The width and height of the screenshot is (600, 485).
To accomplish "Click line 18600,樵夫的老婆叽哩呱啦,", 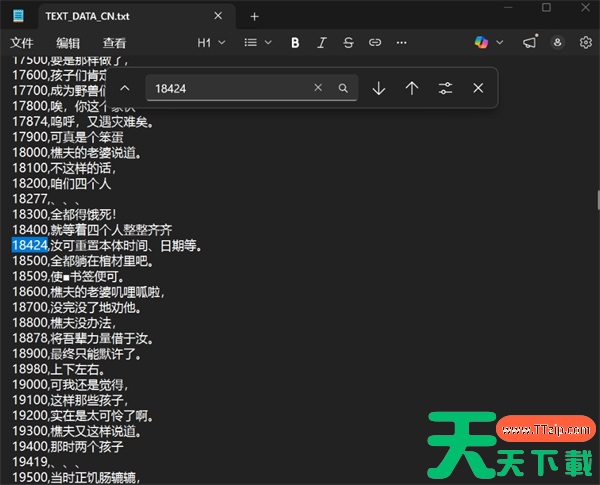I will (88, 292).
